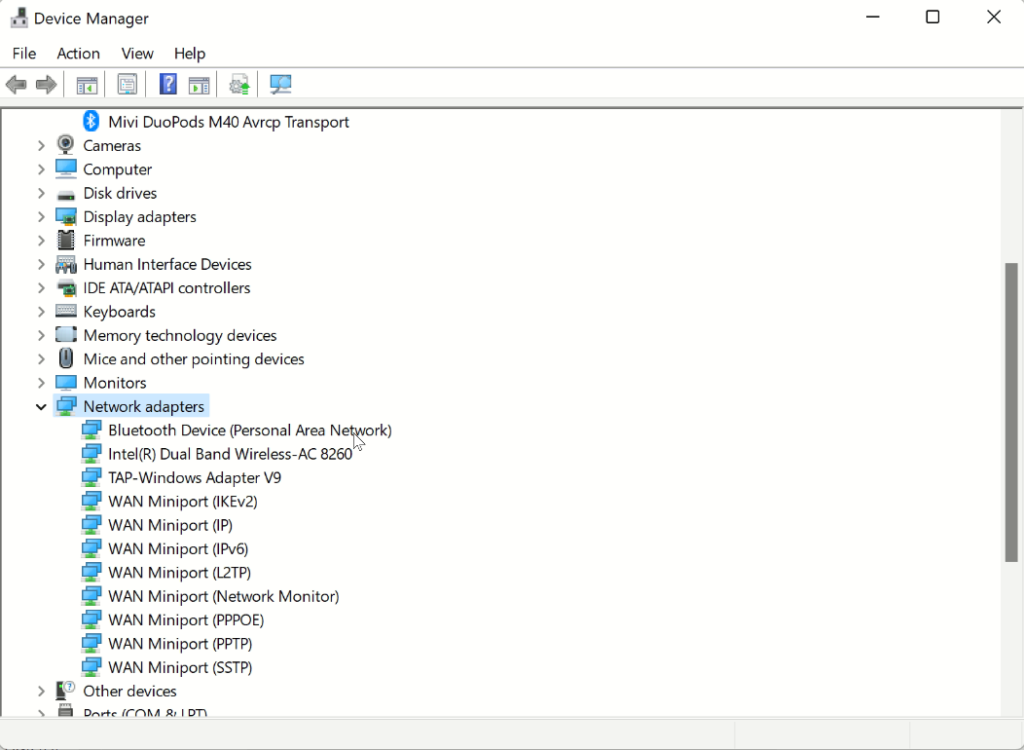Select the Keyboards category icon

(66, 311)
